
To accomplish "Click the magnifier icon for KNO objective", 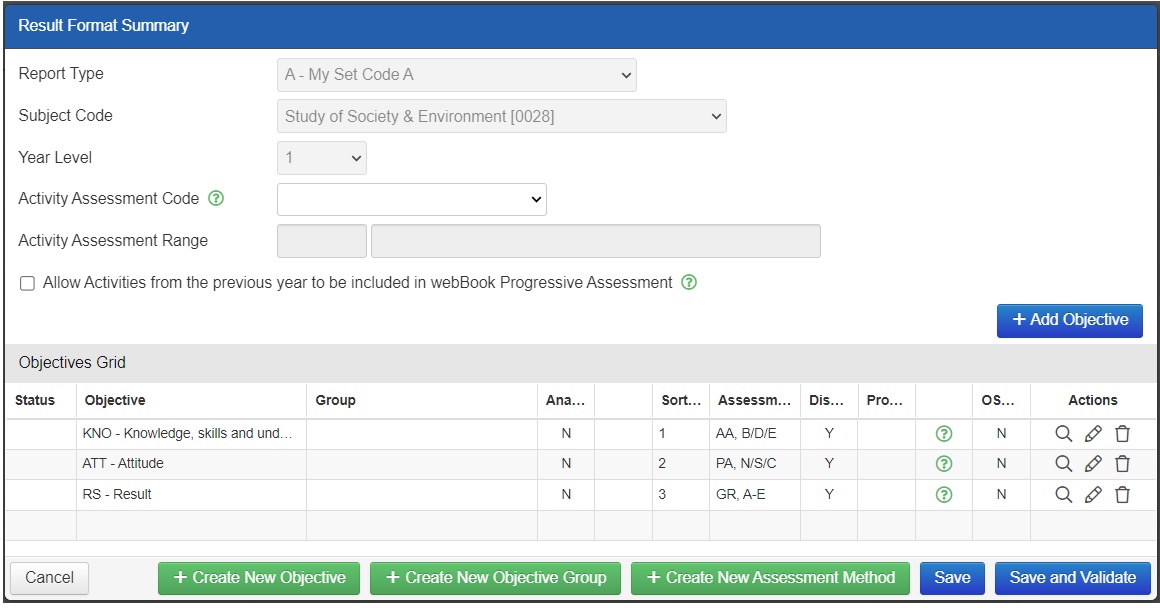I will click(1064, 434).
